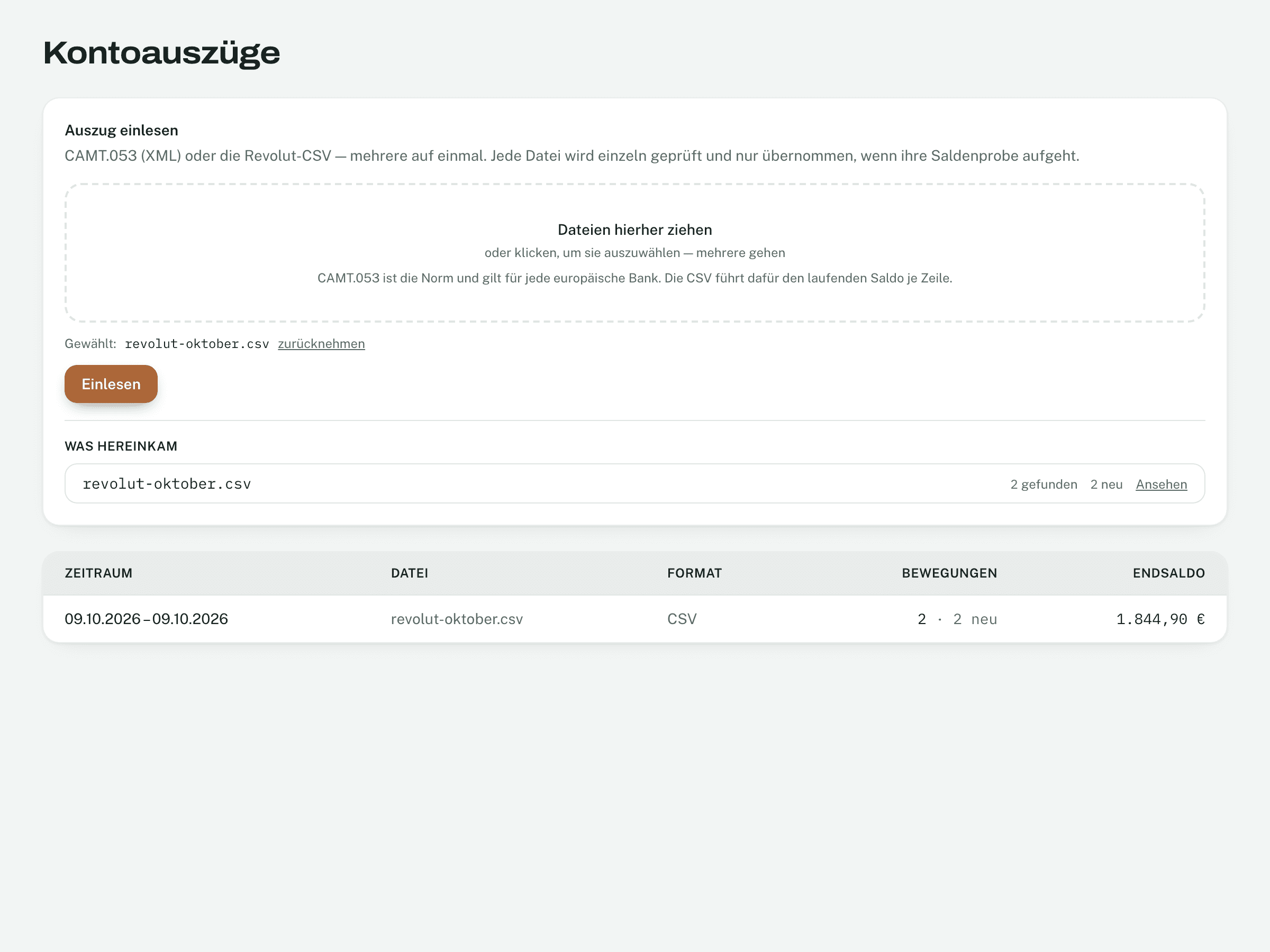Click the revolut-oktober.csv cell in the table
Image resolution: width=1270 pixels, height=952 pixels.
pyautogui.click(x=457, y=619)
